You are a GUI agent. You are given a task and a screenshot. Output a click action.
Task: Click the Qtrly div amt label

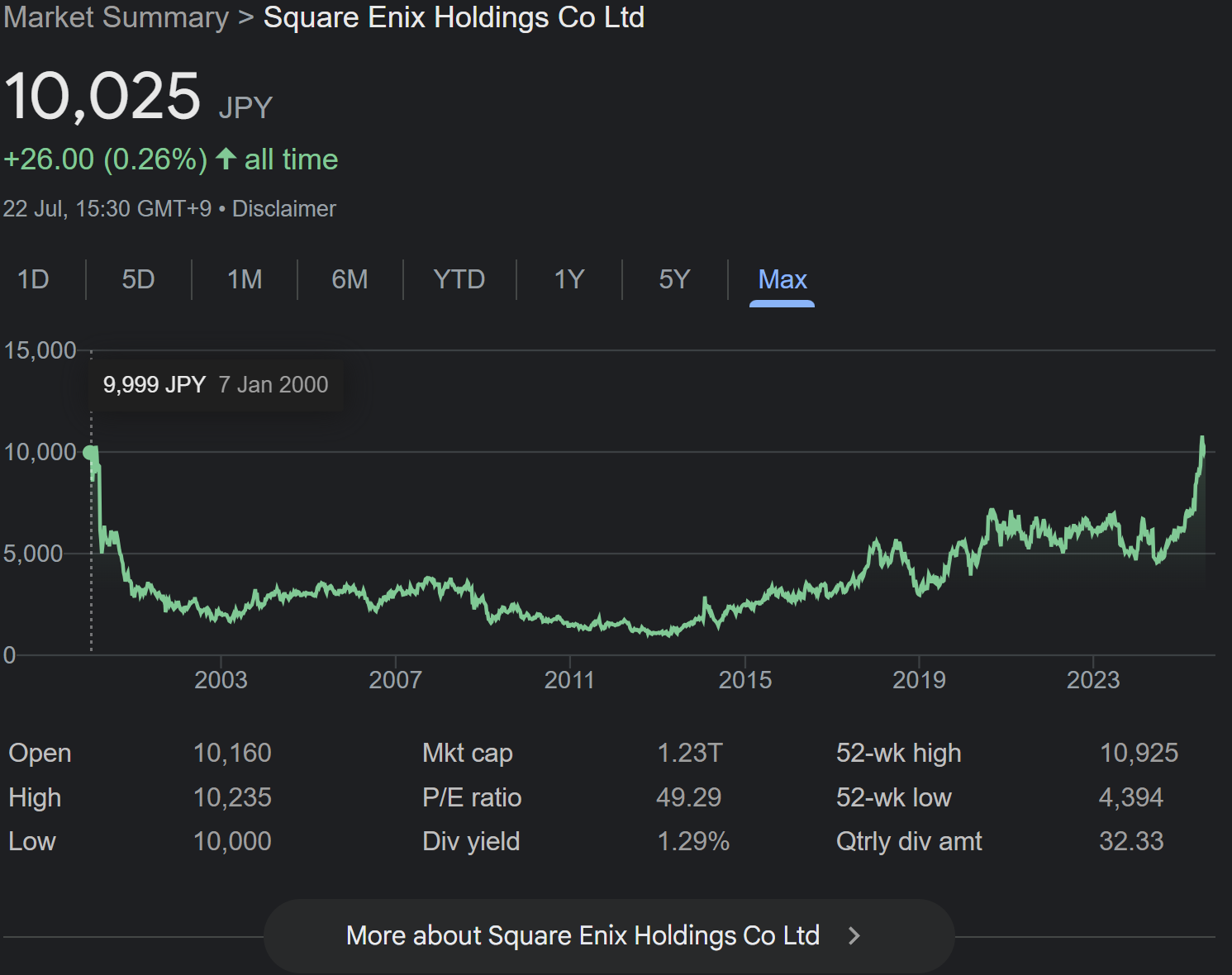(x=909, y=841)
